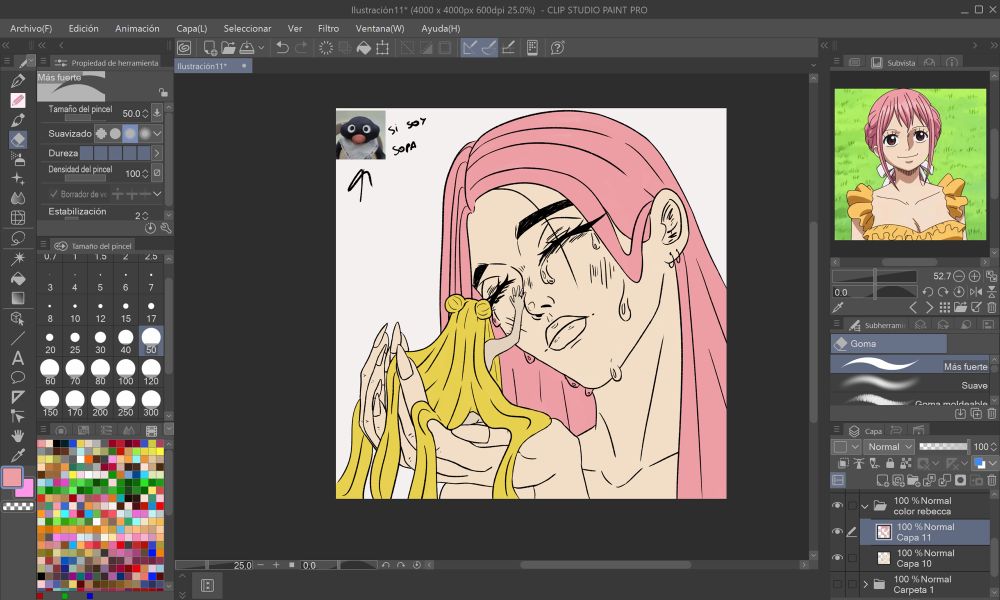Screen dimensions: 1000x600
Task: Select the Brush tool
Action: 18,120
